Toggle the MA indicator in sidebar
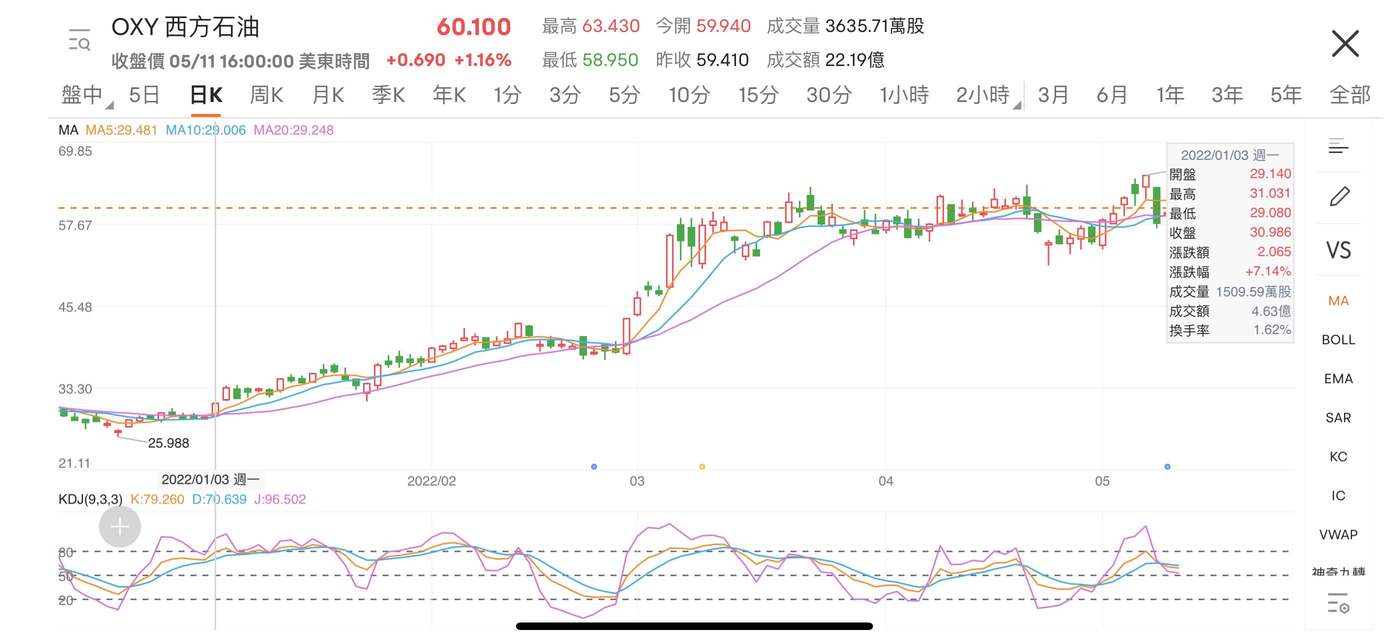 click(x=1338, y=300)
